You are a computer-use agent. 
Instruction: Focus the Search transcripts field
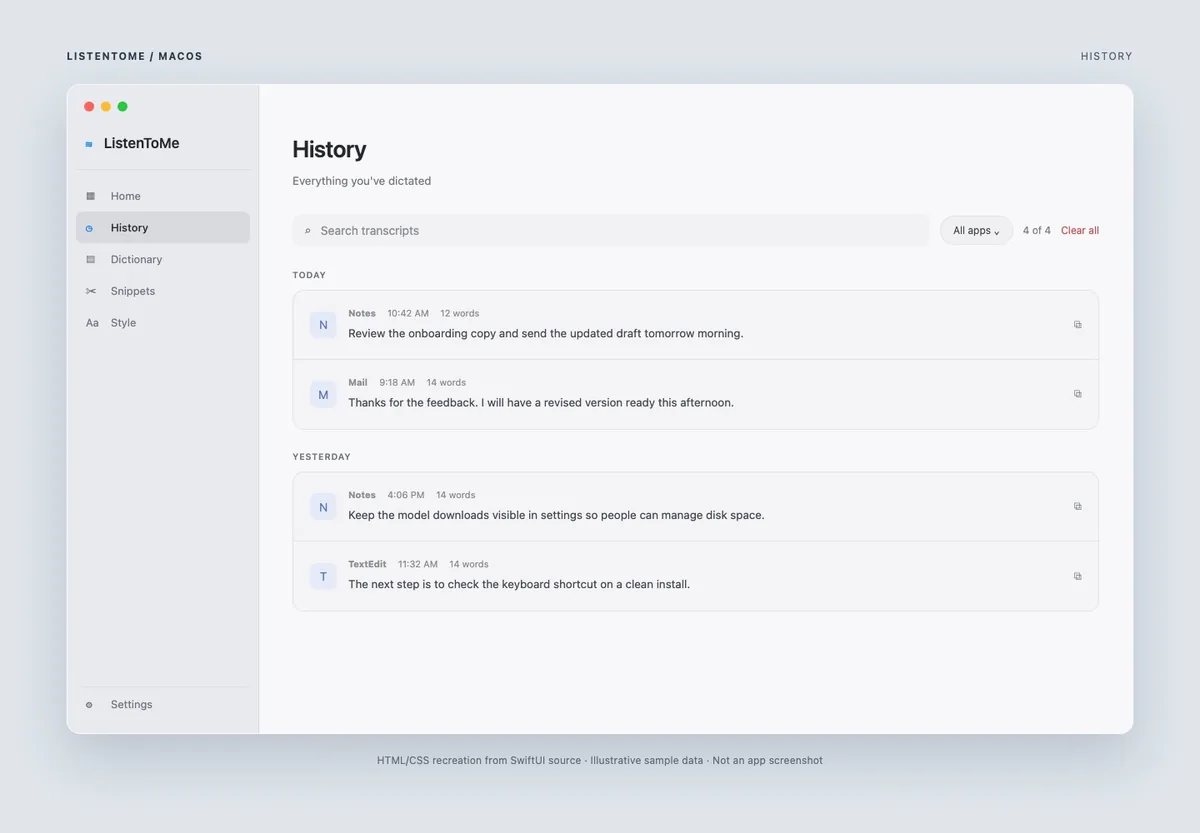[x=611, y=230]
